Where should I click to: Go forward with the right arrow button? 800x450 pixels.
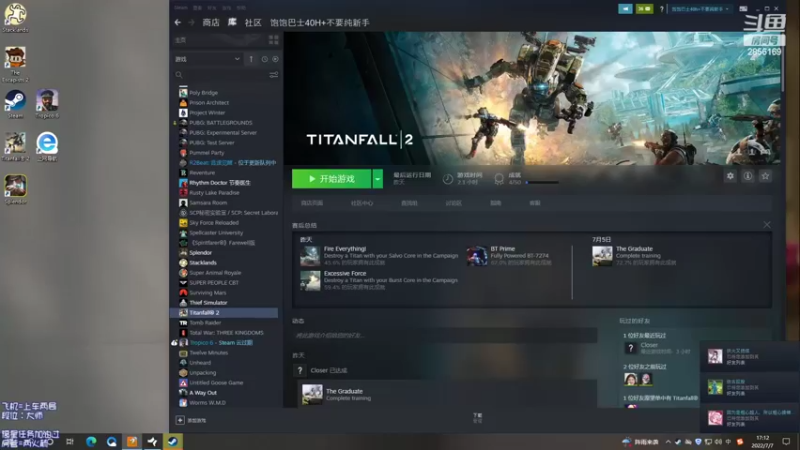[191, 22]
